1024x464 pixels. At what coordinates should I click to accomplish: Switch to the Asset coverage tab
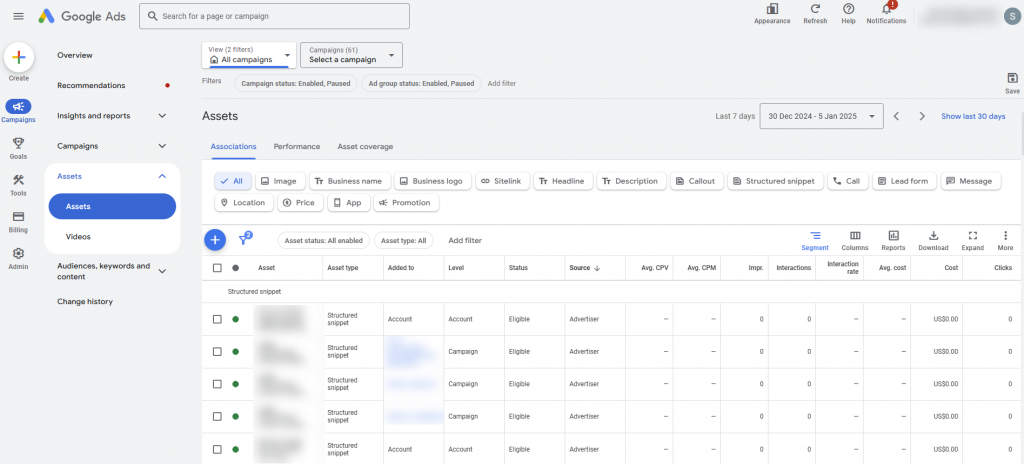click(365, 147)
